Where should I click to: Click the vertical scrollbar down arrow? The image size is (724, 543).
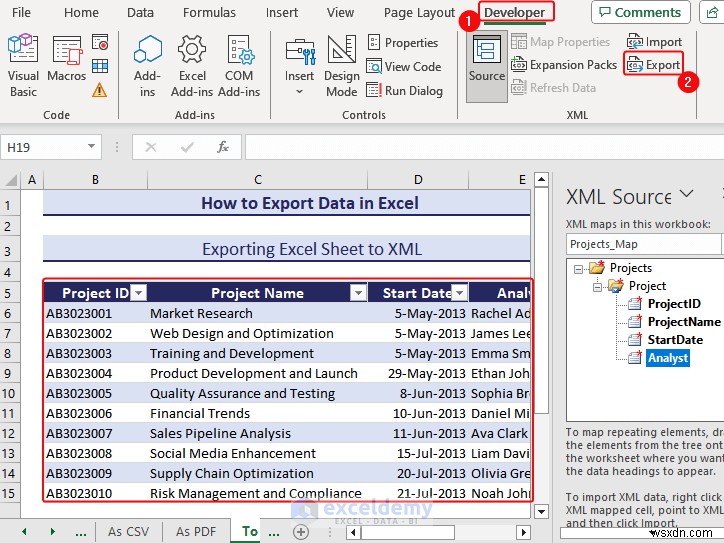pyautogui.click(x=541, y=511)
